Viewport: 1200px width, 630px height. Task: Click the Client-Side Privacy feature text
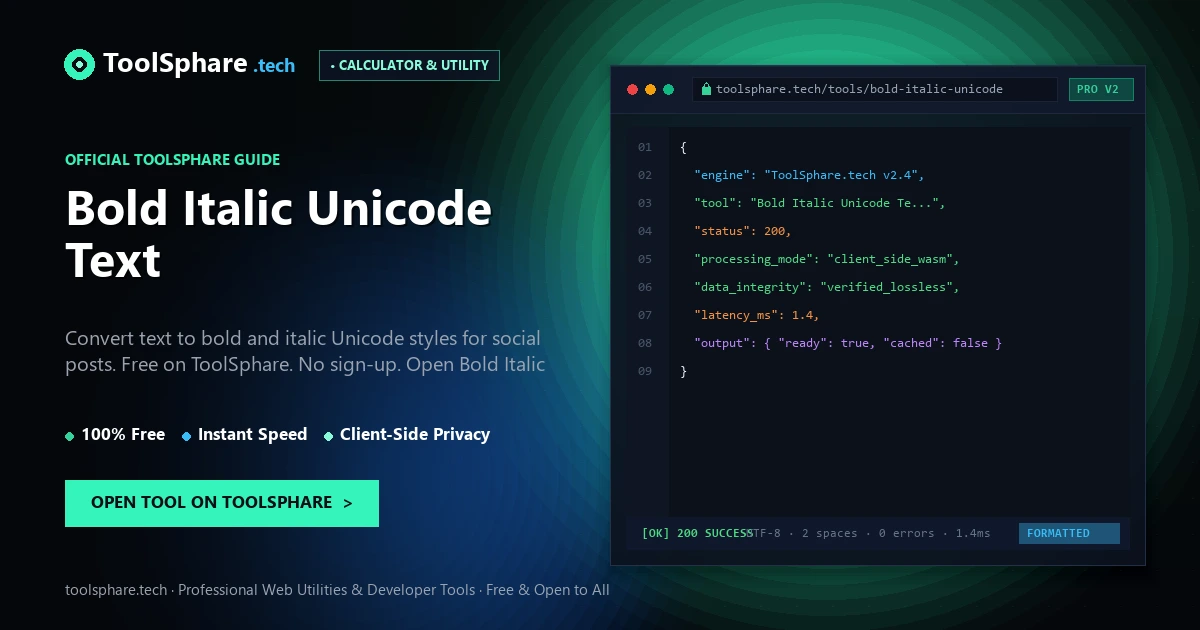415,434
